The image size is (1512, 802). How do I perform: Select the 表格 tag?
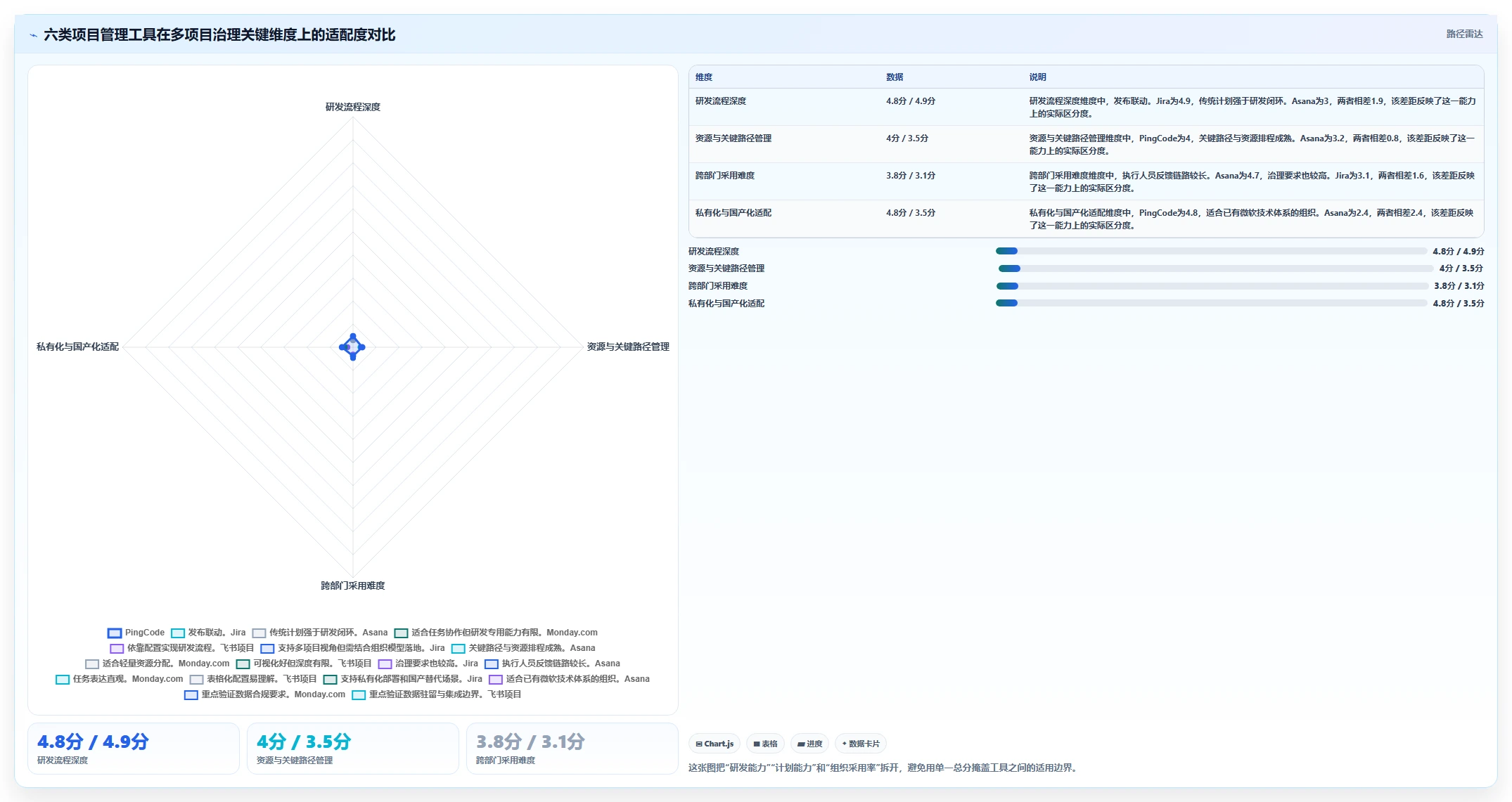pyautogui.click(x=765, y=744)
